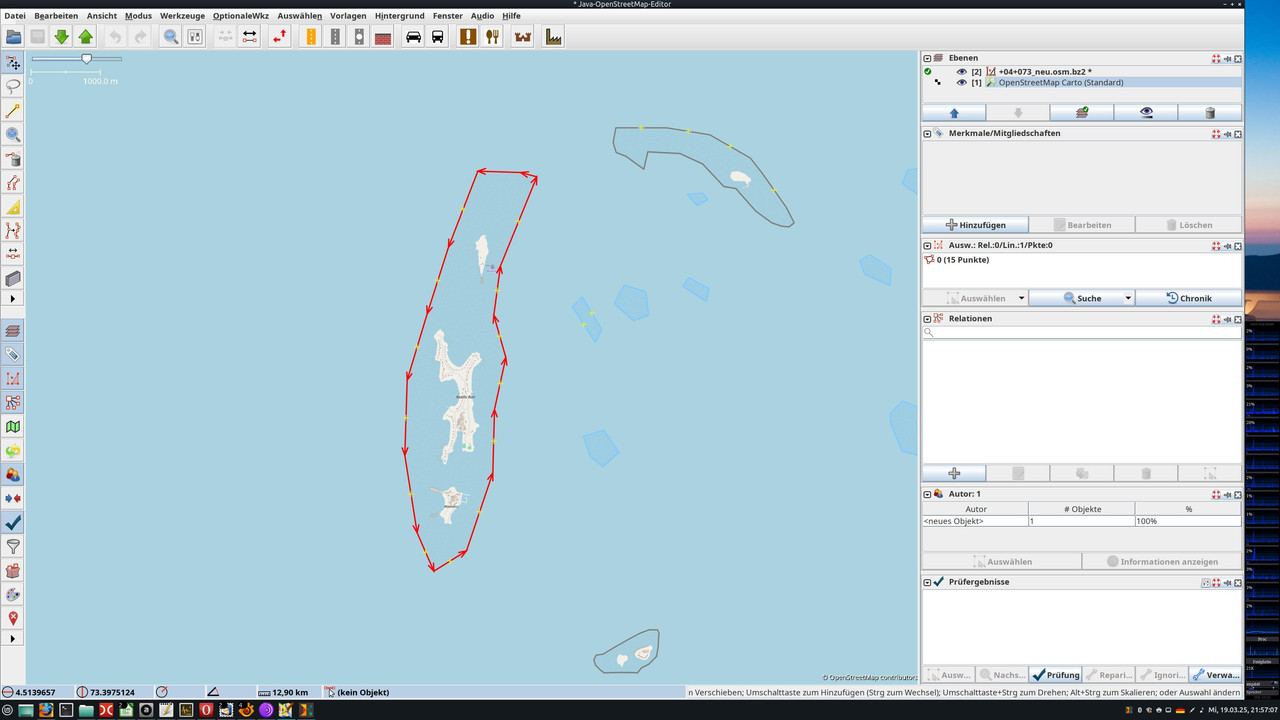Collapse the Relationen panel
This screenshot has width=1280, height=720.
pos(927,319)
